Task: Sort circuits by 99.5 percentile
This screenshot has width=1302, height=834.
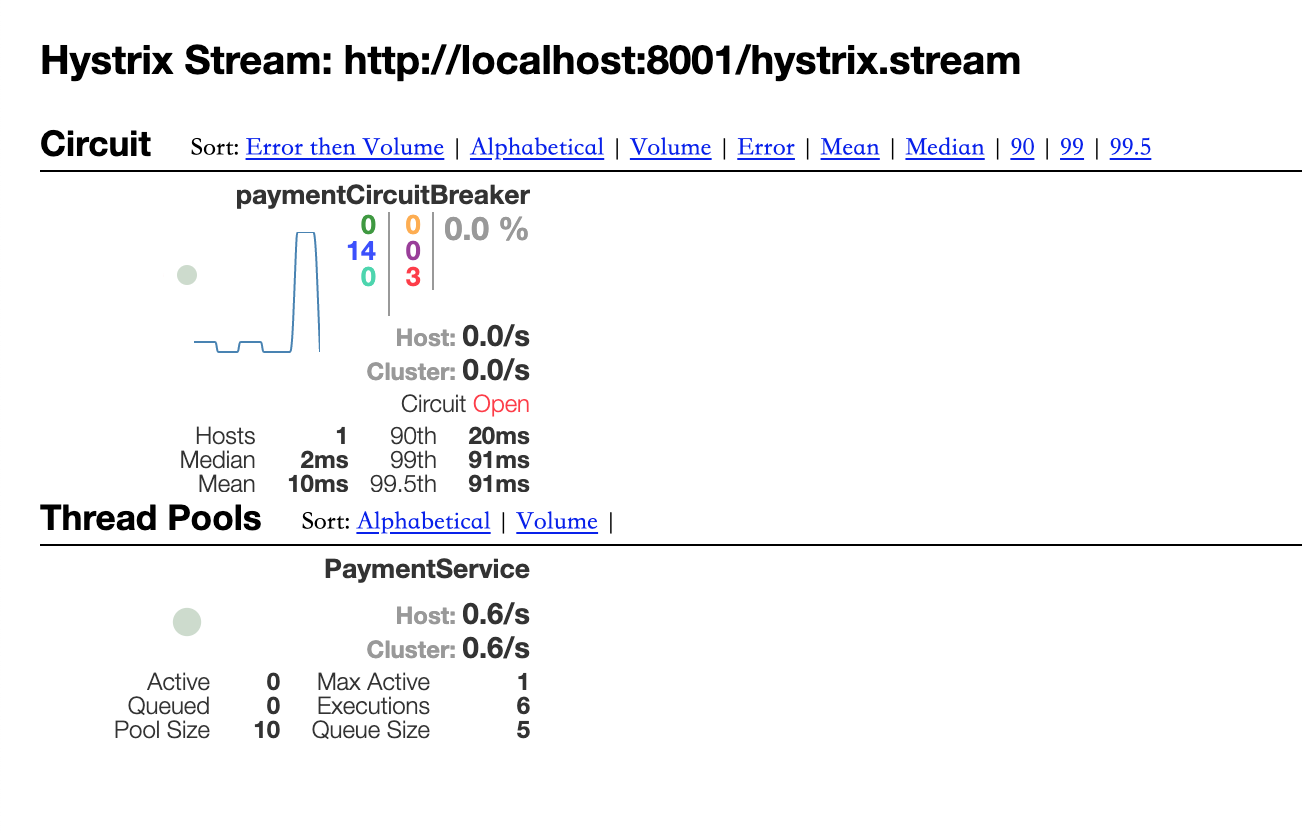Action: tap(1130, 148)
